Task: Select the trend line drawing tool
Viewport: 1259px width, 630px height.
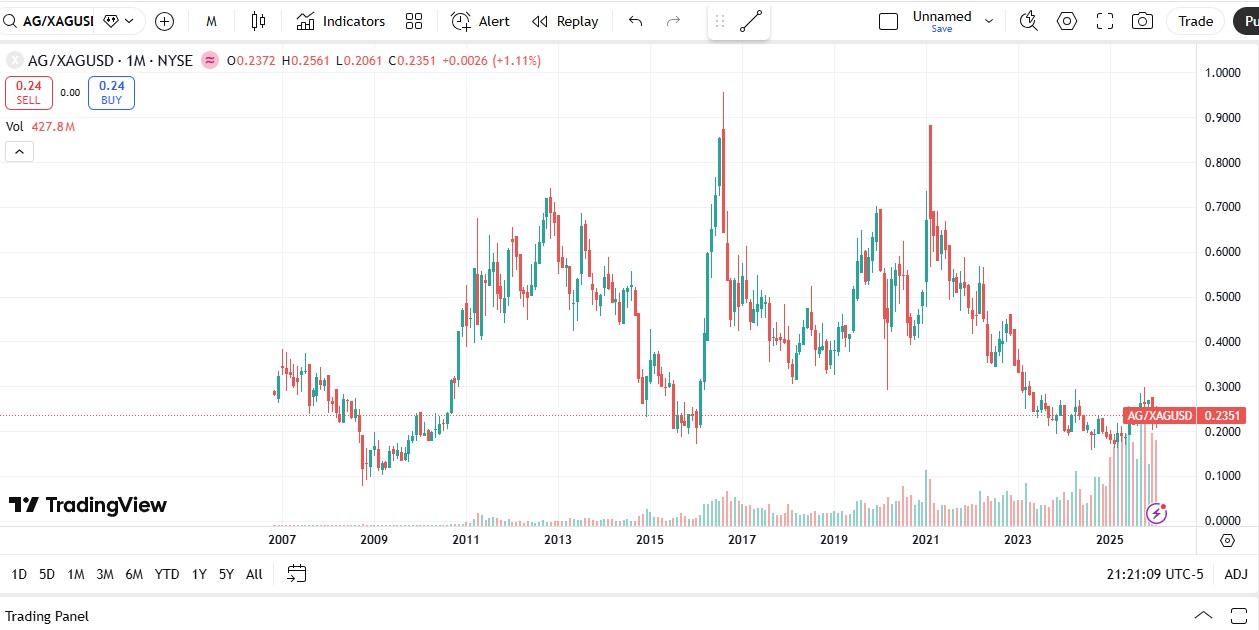Action: [x=751, y=21]
